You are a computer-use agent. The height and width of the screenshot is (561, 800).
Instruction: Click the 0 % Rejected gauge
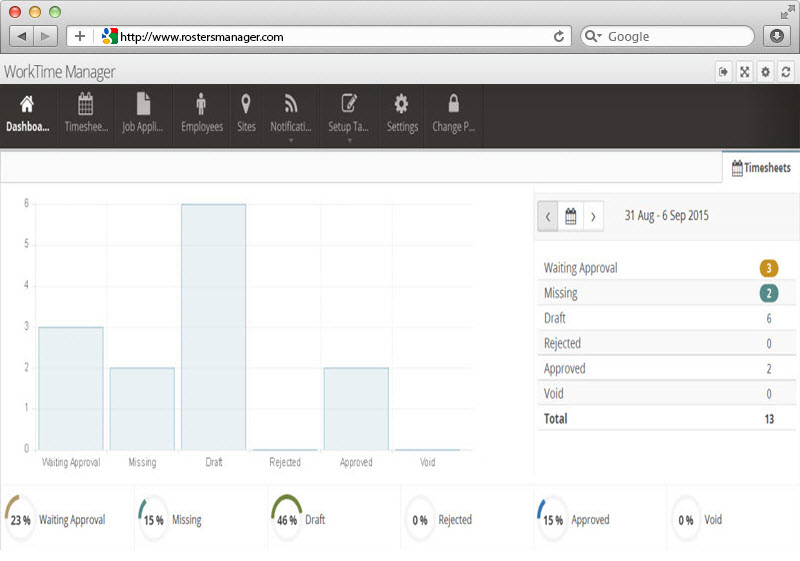point(420,520)
